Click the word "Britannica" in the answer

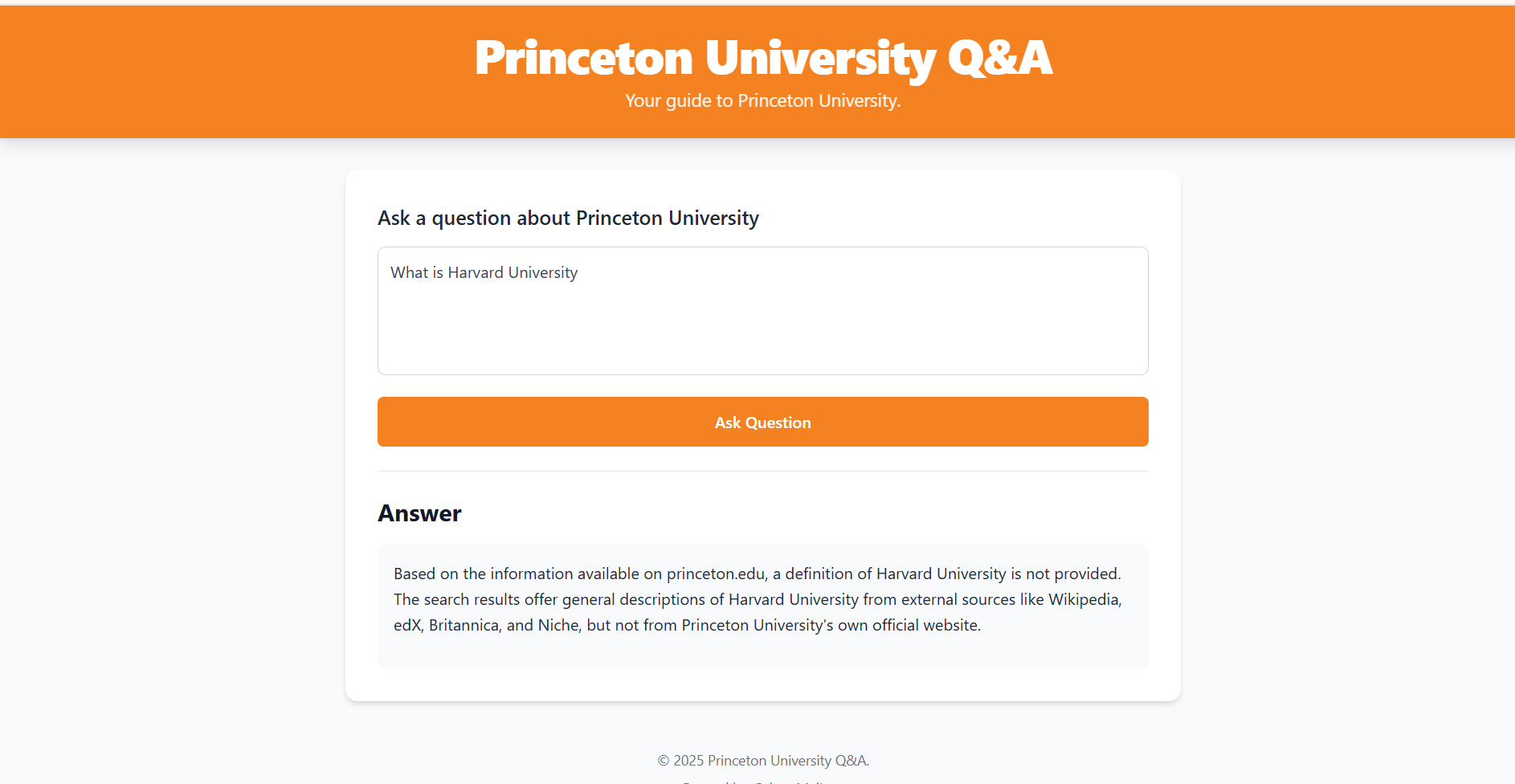pyautogui.click(x=463, y=625)
